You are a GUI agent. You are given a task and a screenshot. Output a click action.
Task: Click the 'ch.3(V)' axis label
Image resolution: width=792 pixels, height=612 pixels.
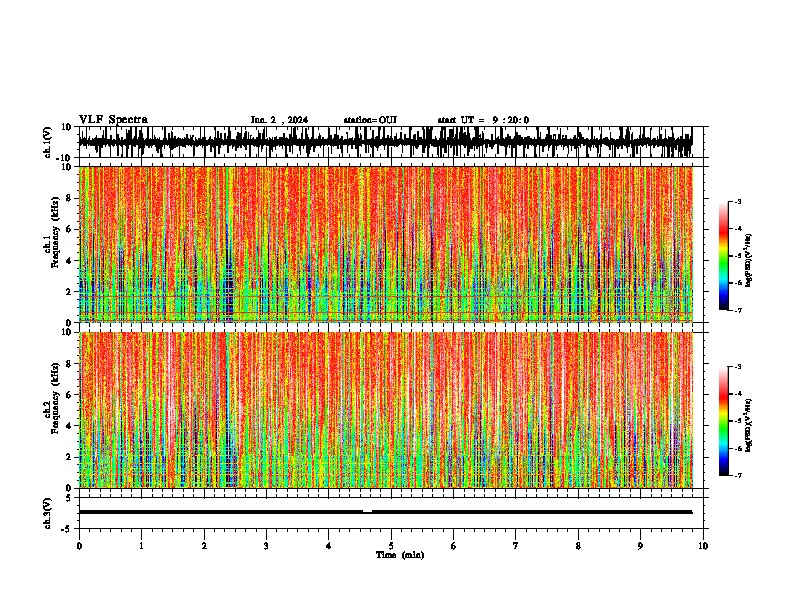click(x=48, y=513)
